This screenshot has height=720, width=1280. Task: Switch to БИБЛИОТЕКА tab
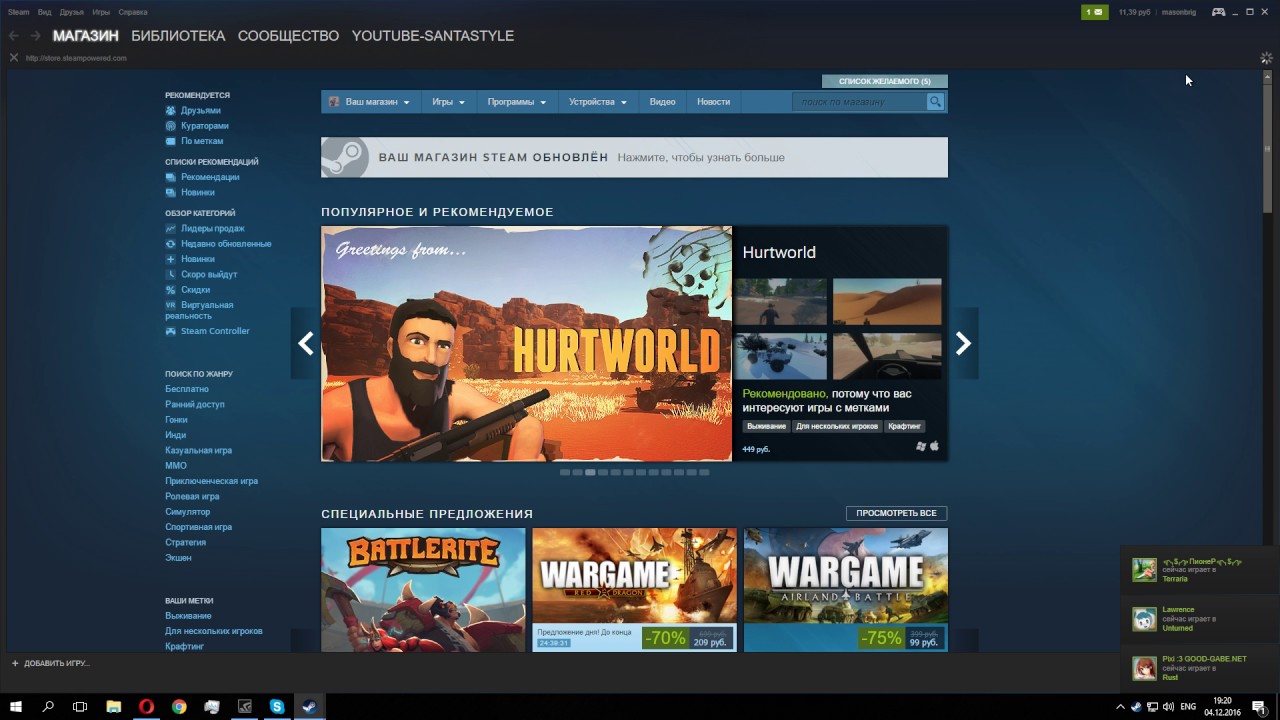tap(178, 36)
